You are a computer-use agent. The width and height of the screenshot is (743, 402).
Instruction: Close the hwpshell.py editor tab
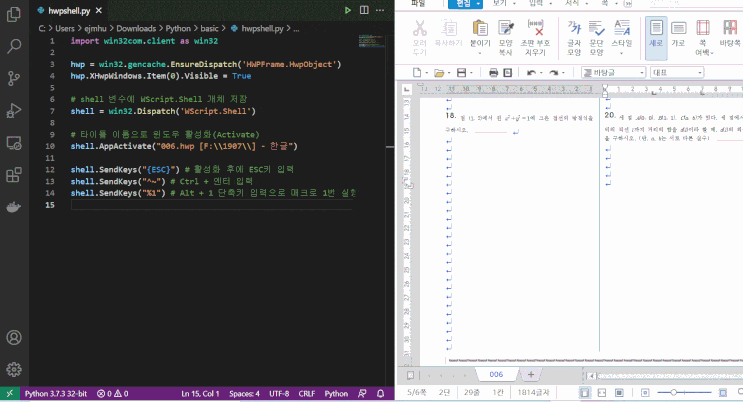click(99, 10)
